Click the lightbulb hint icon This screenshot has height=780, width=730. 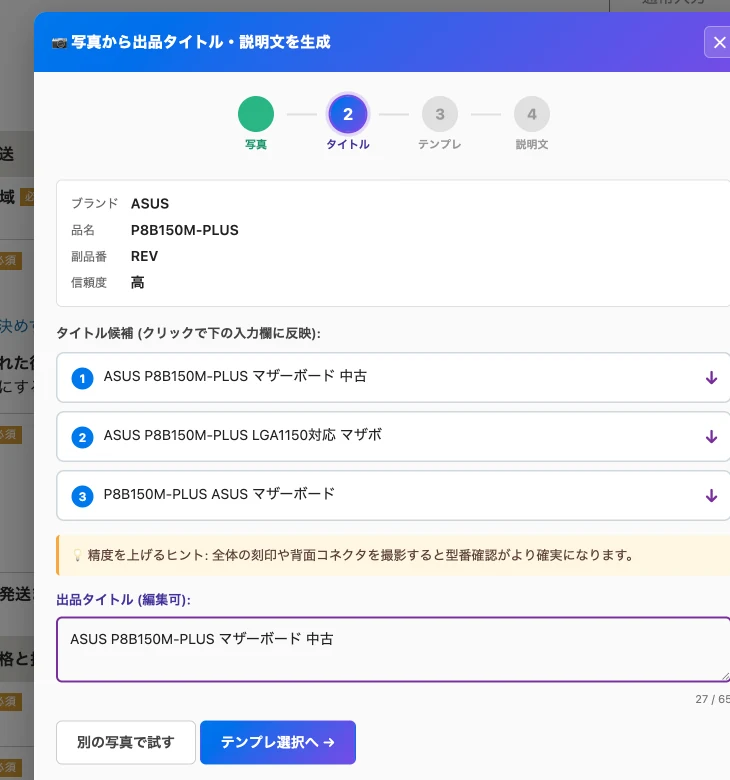tap(77, 555)
